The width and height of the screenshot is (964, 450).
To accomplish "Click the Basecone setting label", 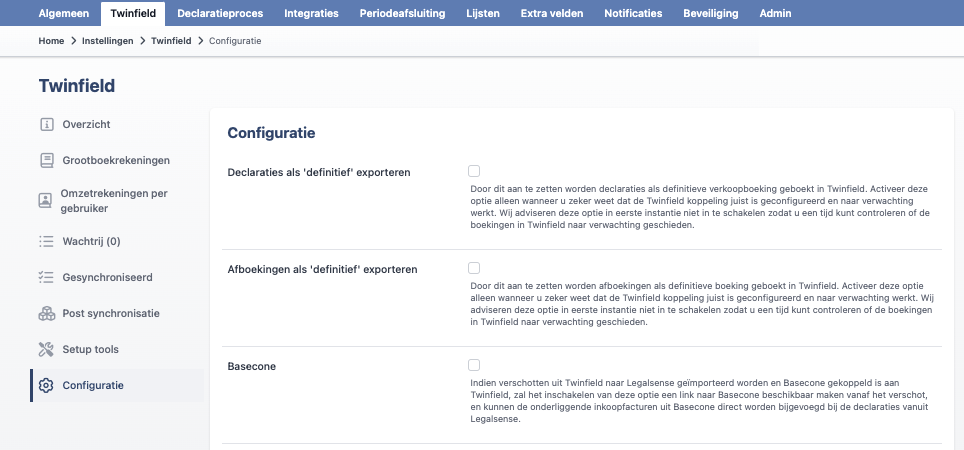I will [252, 366].
